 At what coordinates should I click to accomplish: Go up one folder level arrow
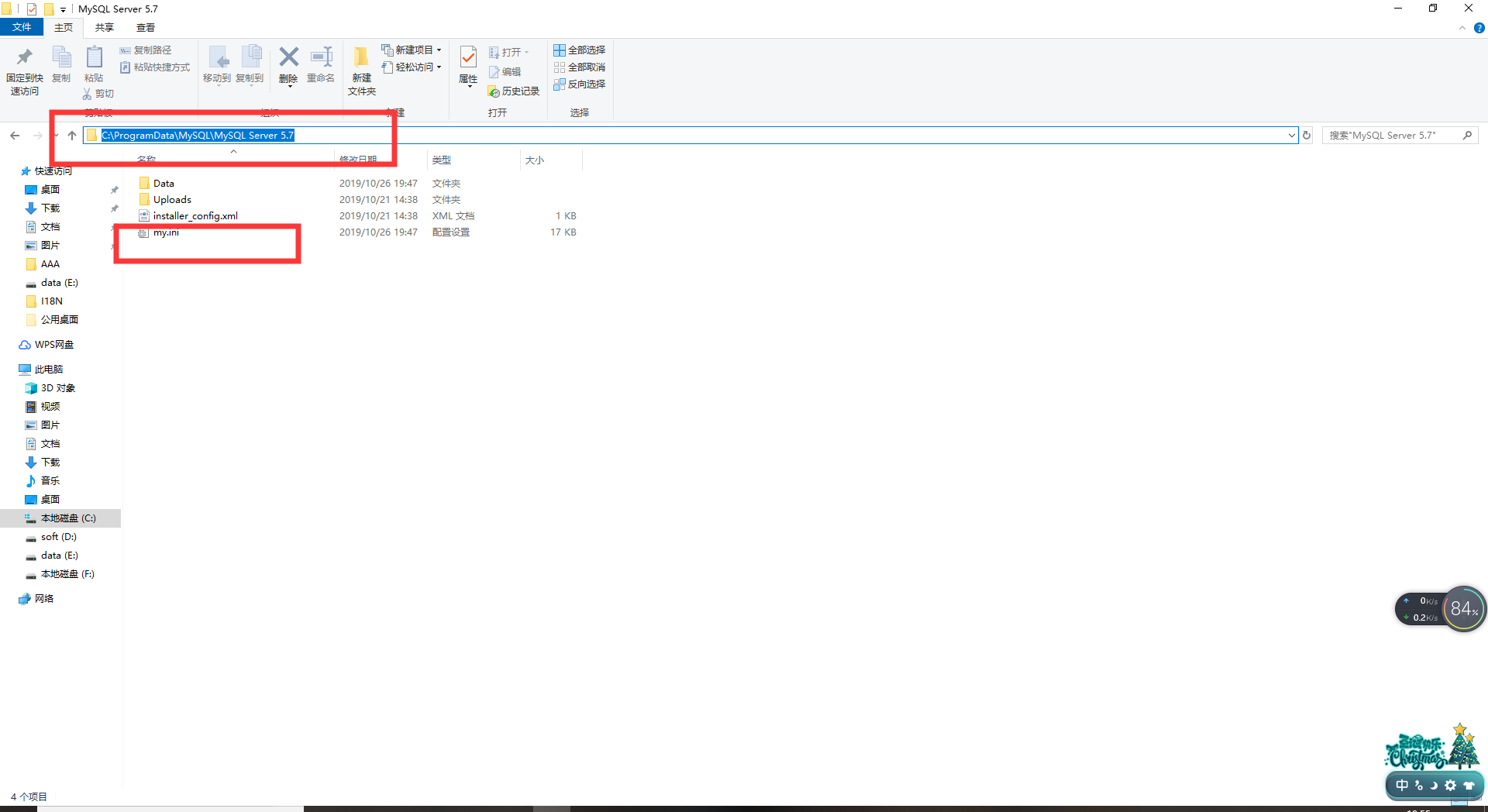coord(72,136)
